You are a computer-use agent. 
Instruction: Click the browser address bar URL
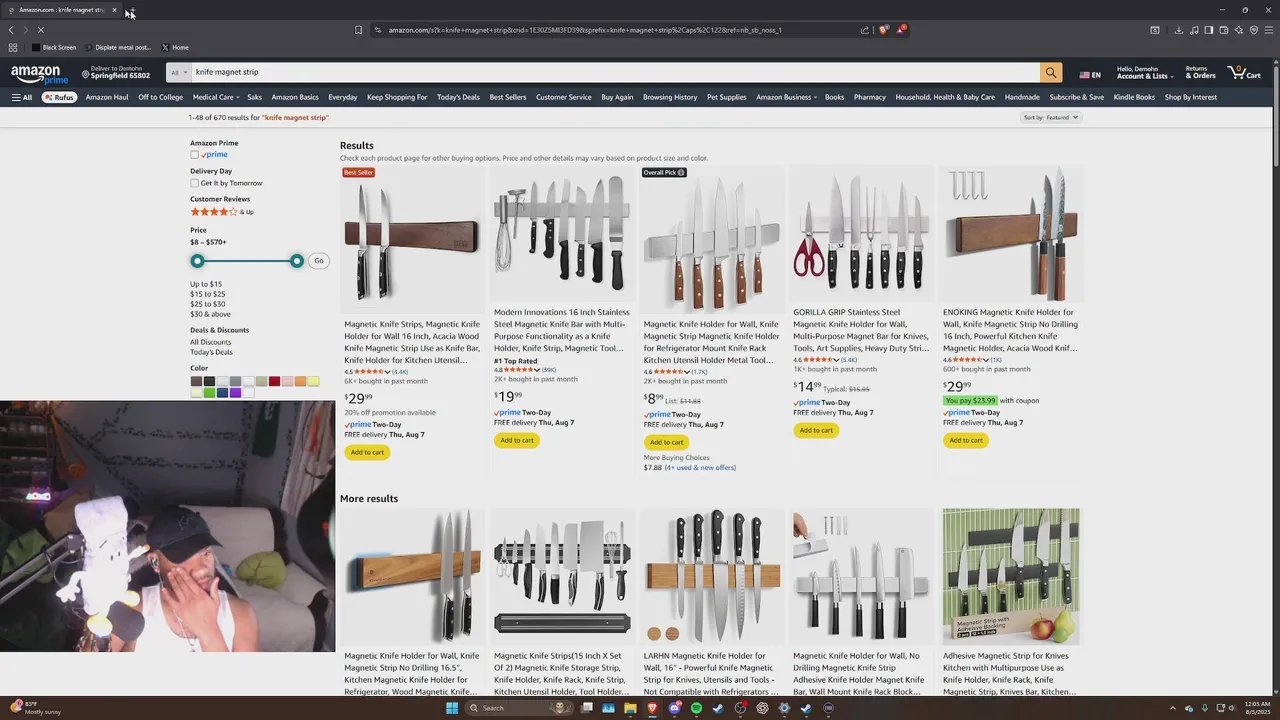tap(585, 30)
